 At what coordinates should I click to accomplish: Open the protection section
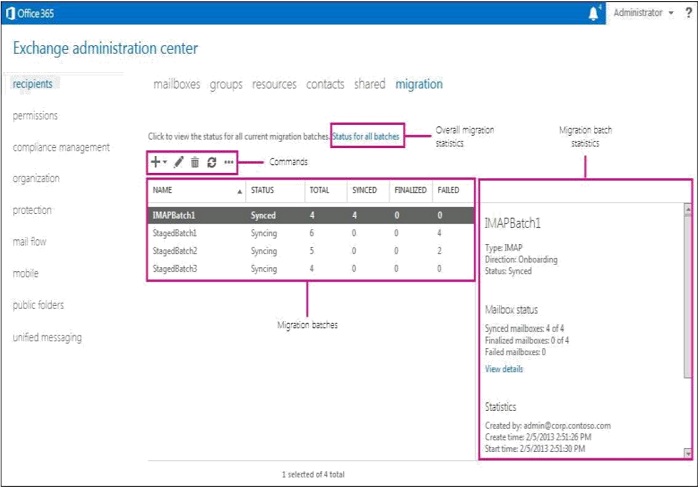click(32, 210)
